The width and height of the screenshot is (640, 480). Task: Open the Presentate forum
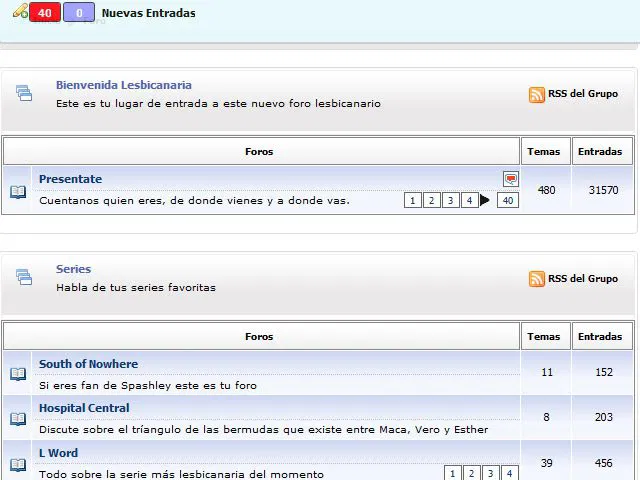[70, 179]
